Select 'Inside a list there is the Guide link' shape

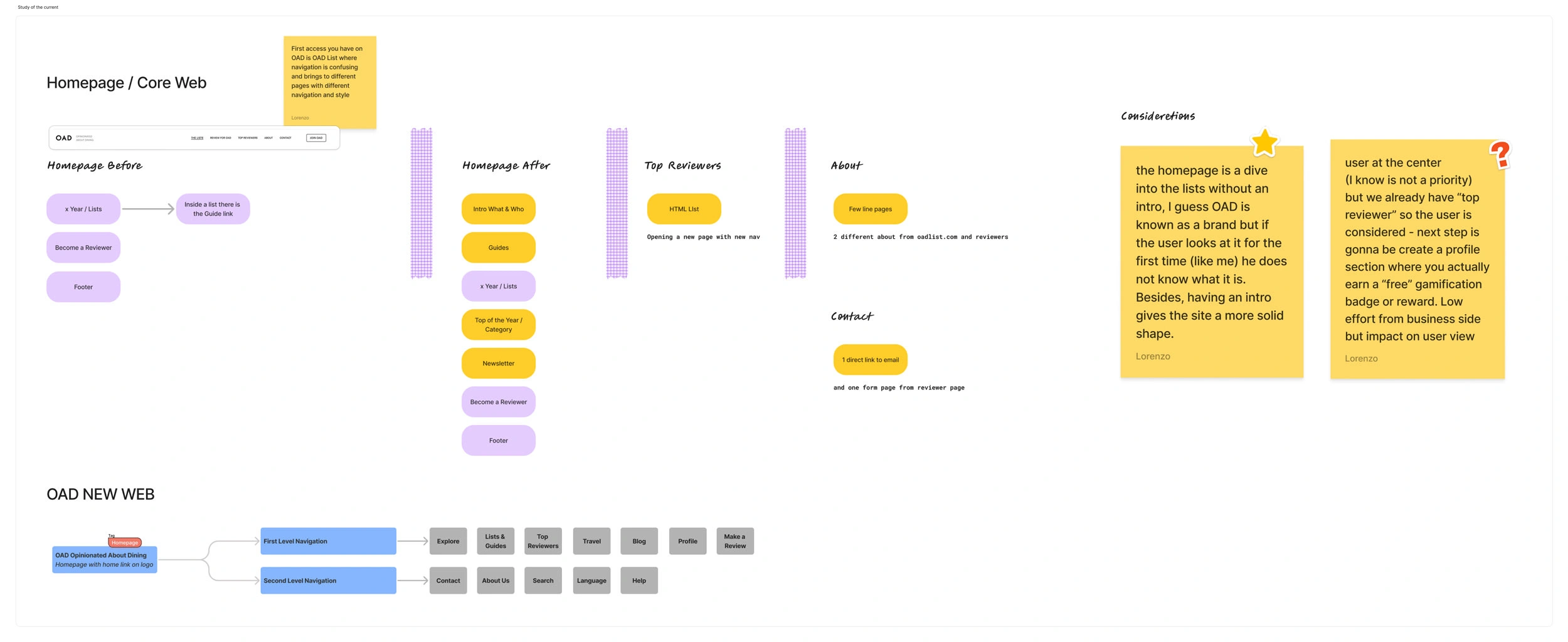tap(213, 209)
